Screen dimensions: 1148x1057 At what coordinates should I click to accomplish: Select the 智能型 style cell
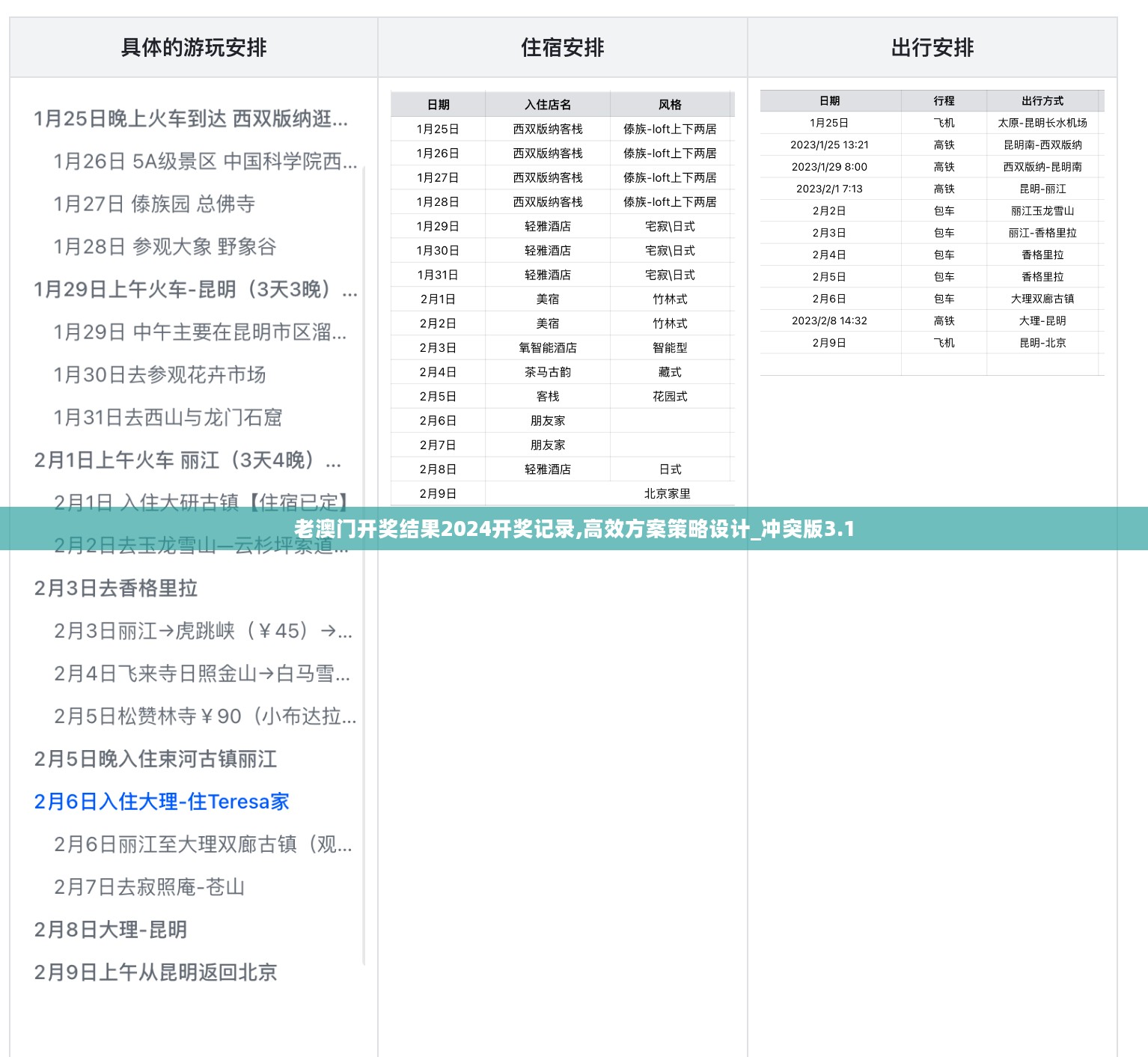670,348
